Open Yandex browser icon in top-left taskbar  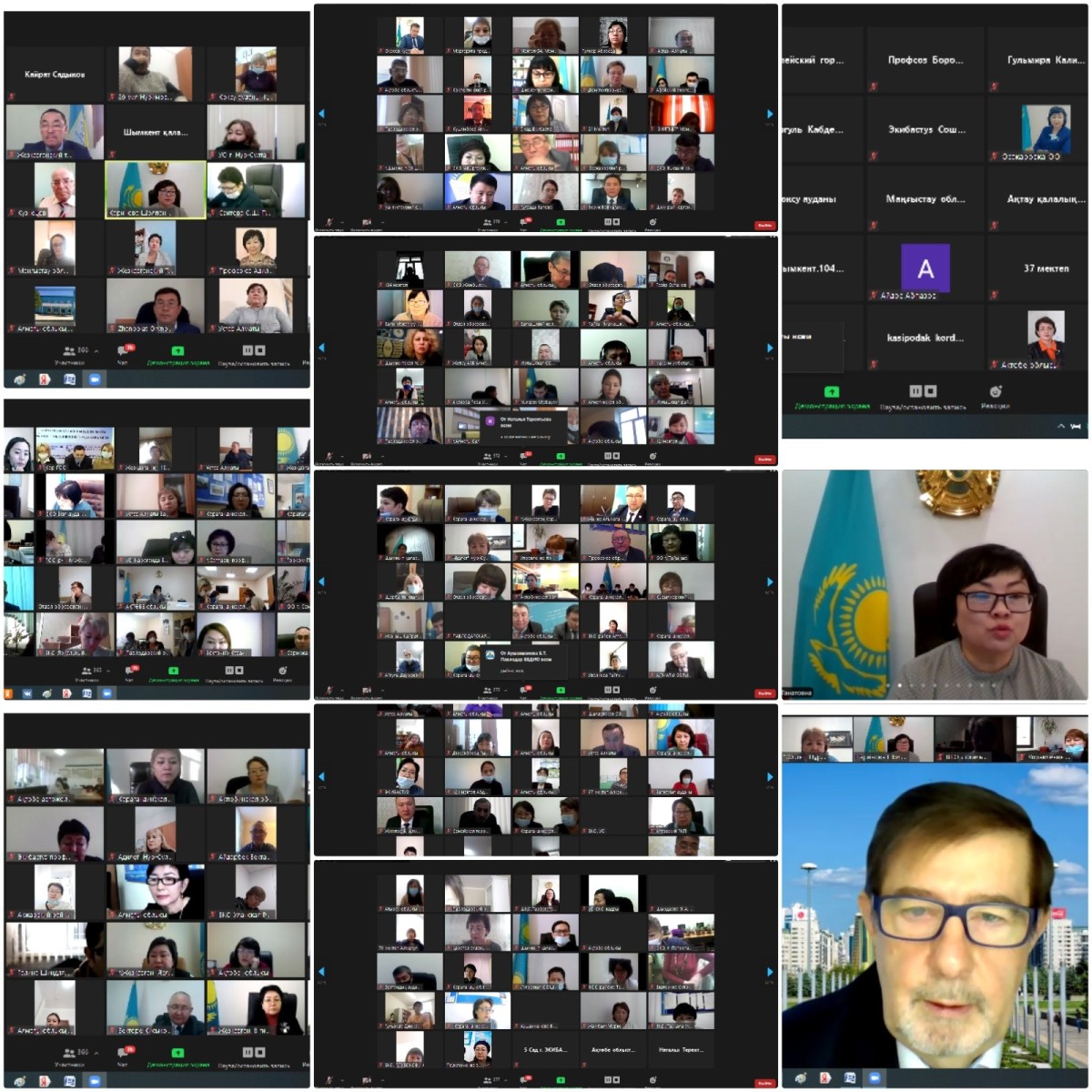point(45,379)
